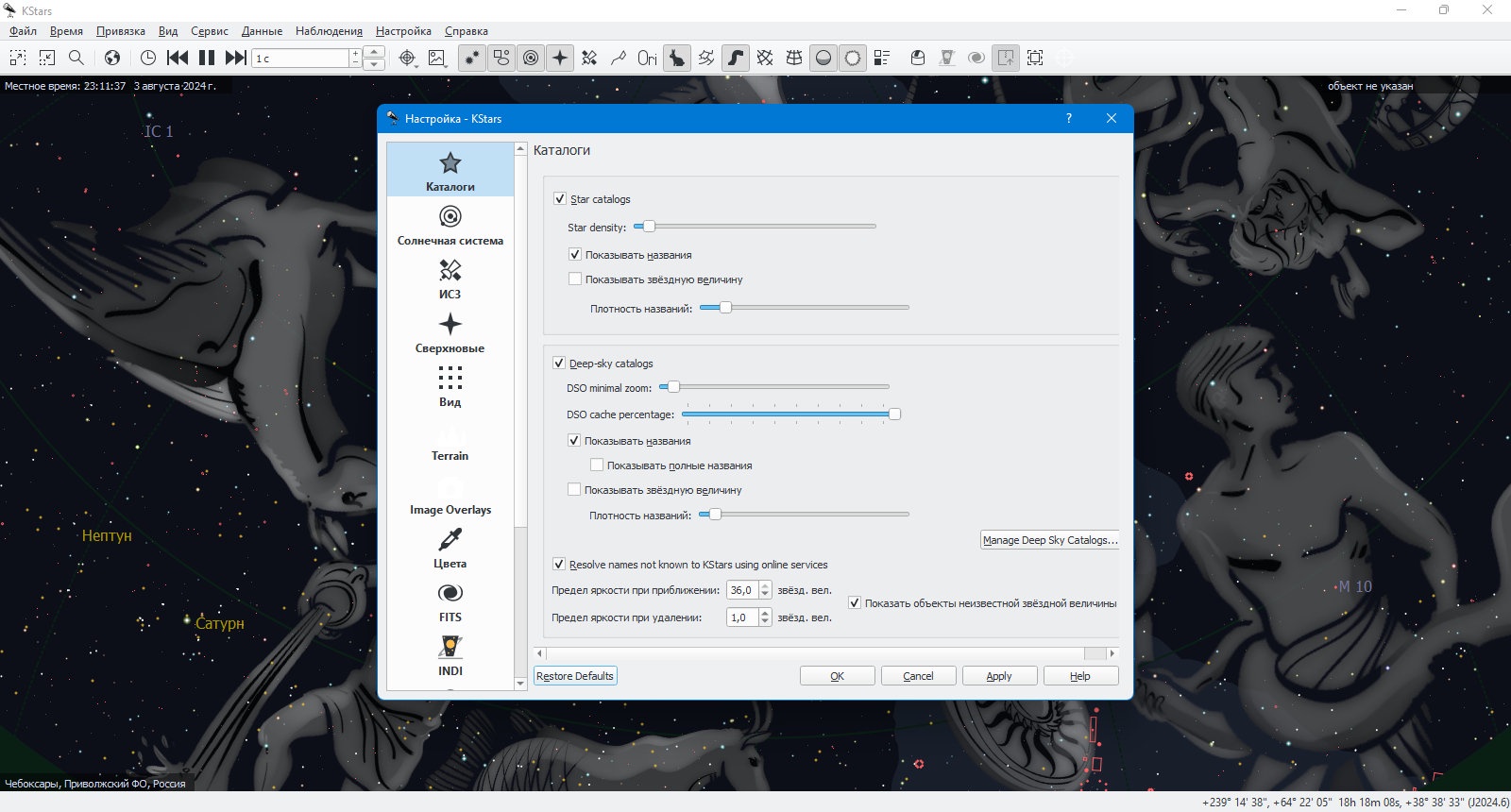Open the Справка menu
Image resolution: width=1511 pixels, height=812 pixels.
467,31
